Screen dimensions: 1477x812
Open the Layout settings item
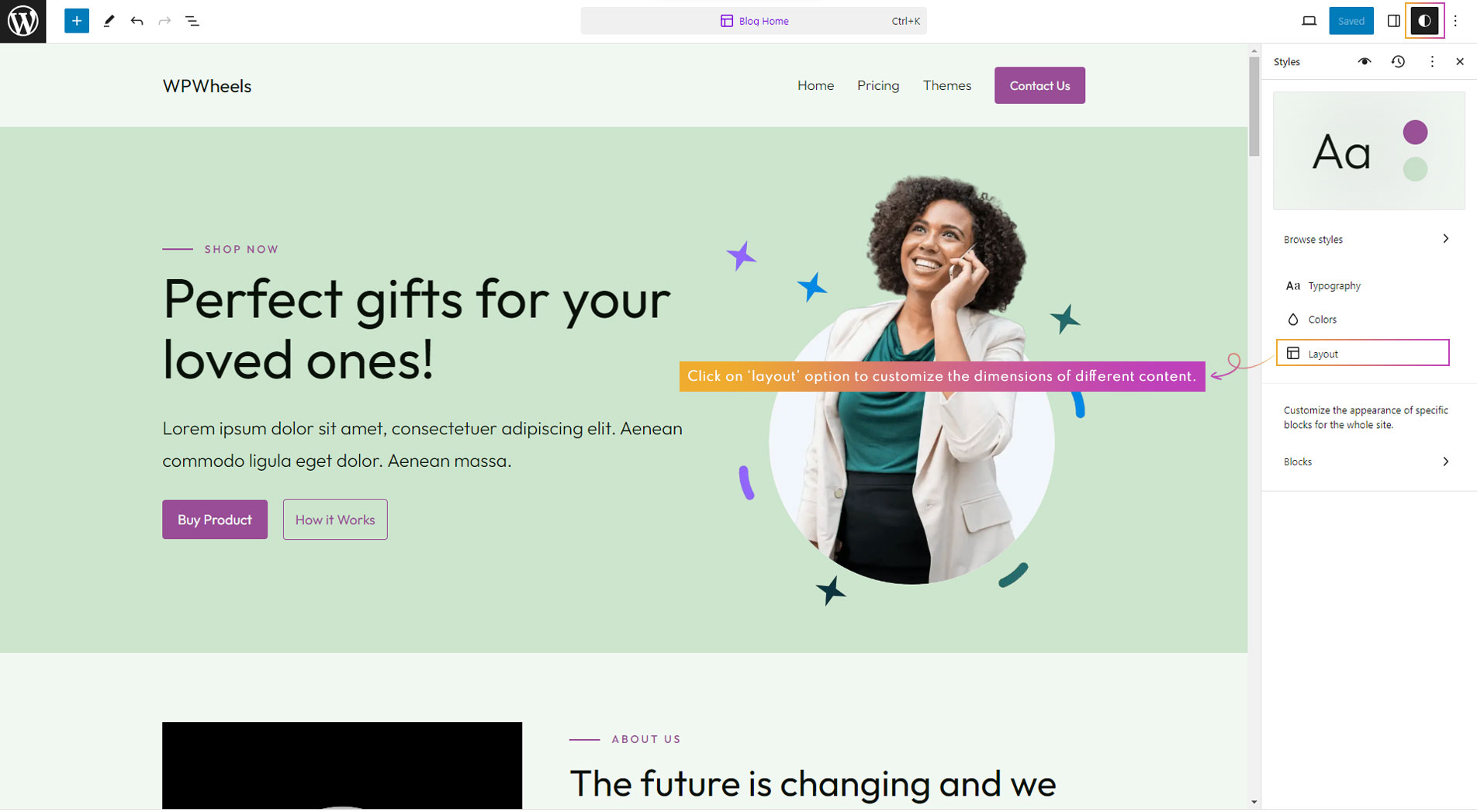click(x=1362, y=353)
